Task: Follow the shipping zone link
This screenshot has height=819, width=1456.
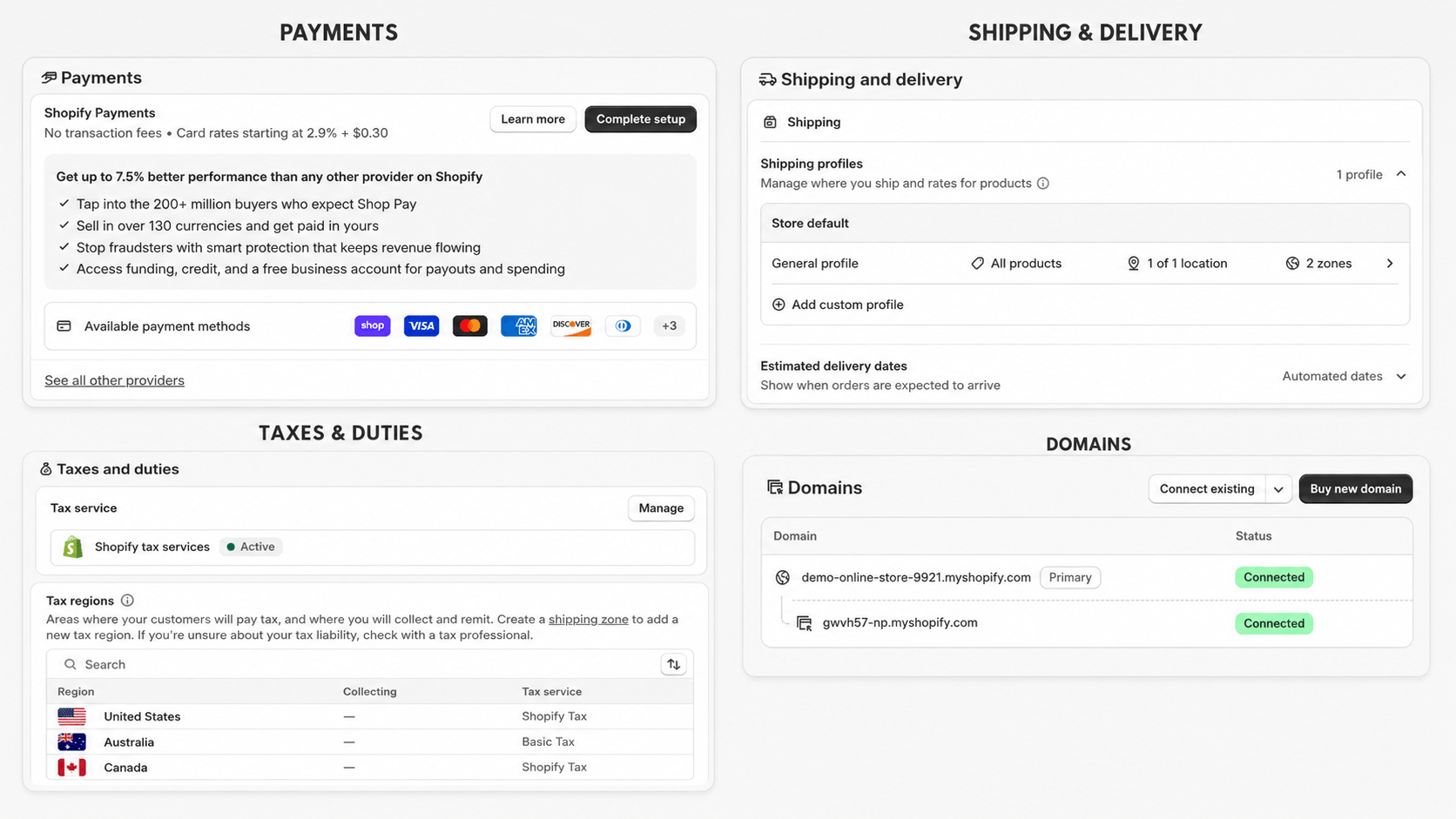Action: [x=588, y=619]
